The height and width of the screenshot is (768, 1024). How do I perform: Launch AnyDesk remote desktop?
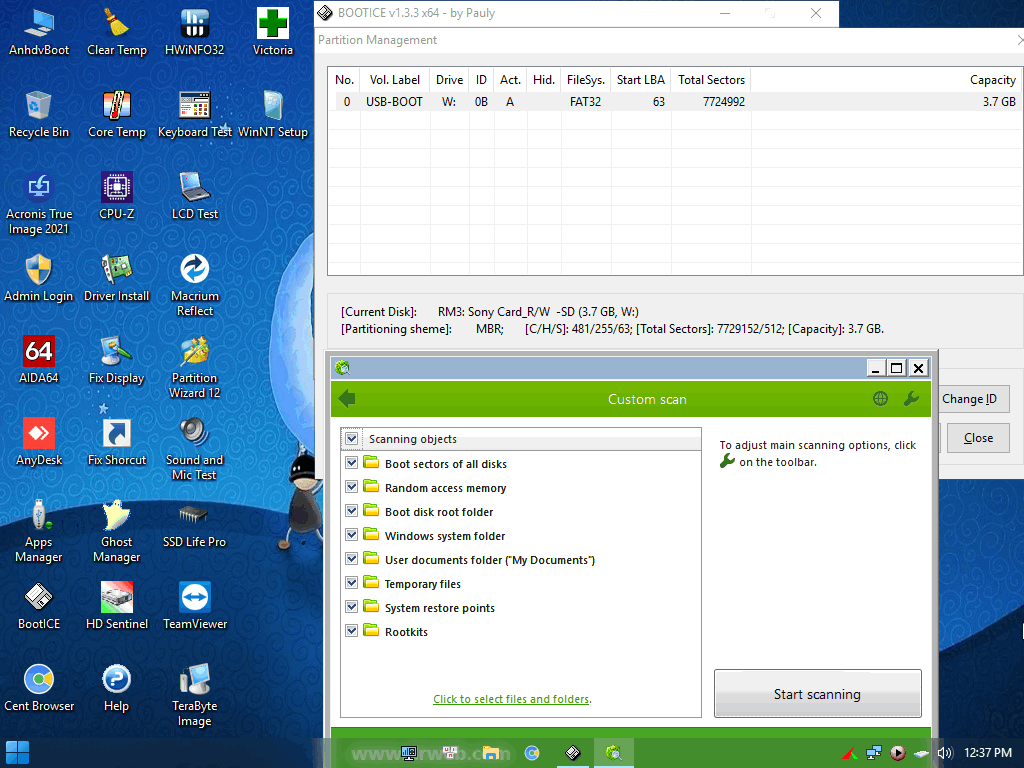click(x=39, y=442)
